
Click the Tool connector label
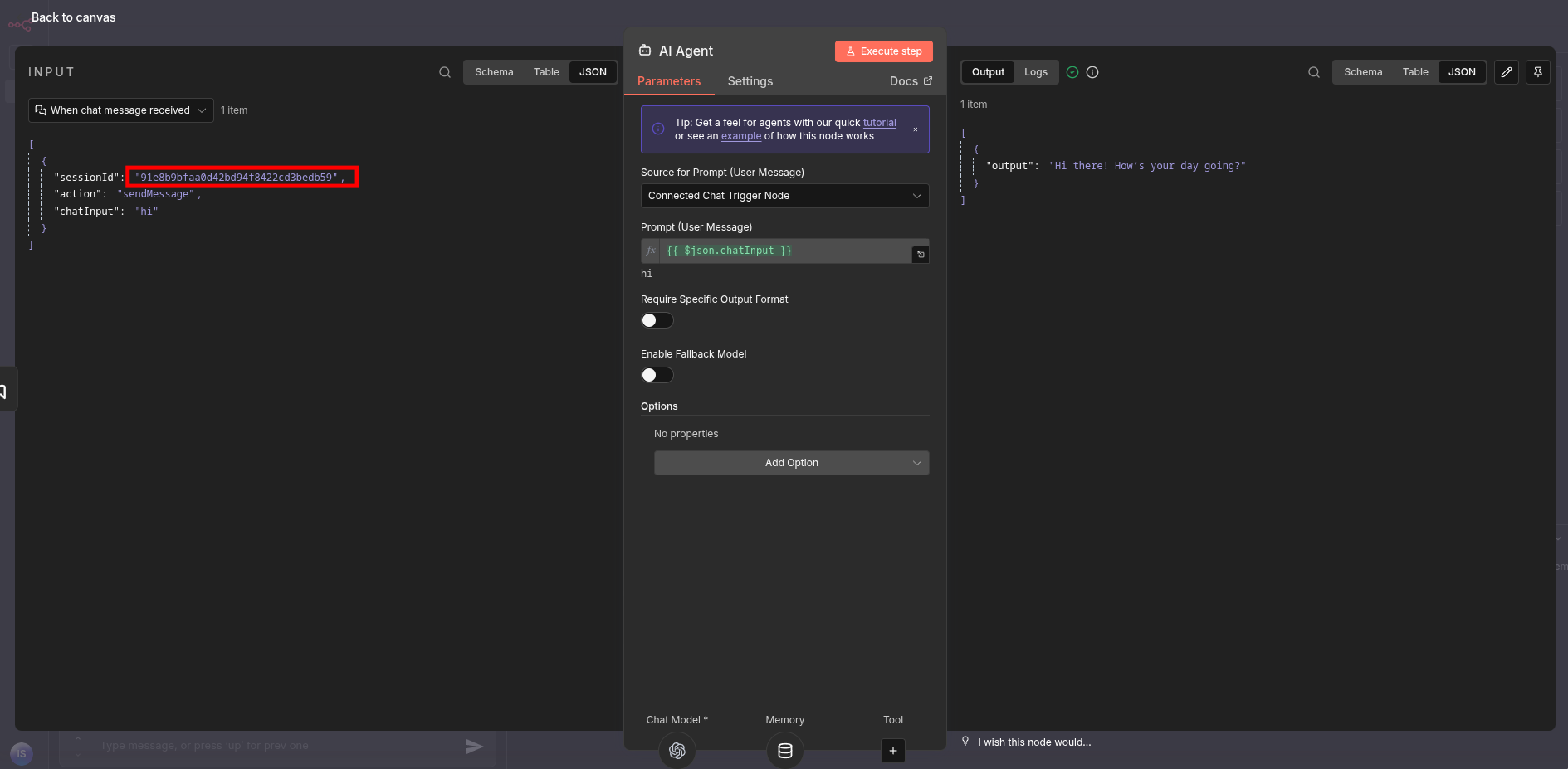point(893,720)
